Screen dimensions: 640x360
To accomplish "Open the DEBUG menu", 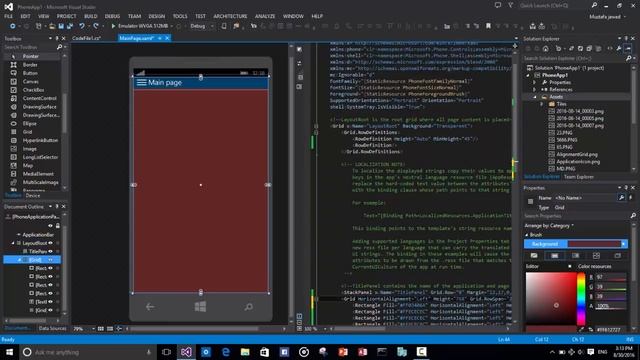I will [x=112, y=16].
